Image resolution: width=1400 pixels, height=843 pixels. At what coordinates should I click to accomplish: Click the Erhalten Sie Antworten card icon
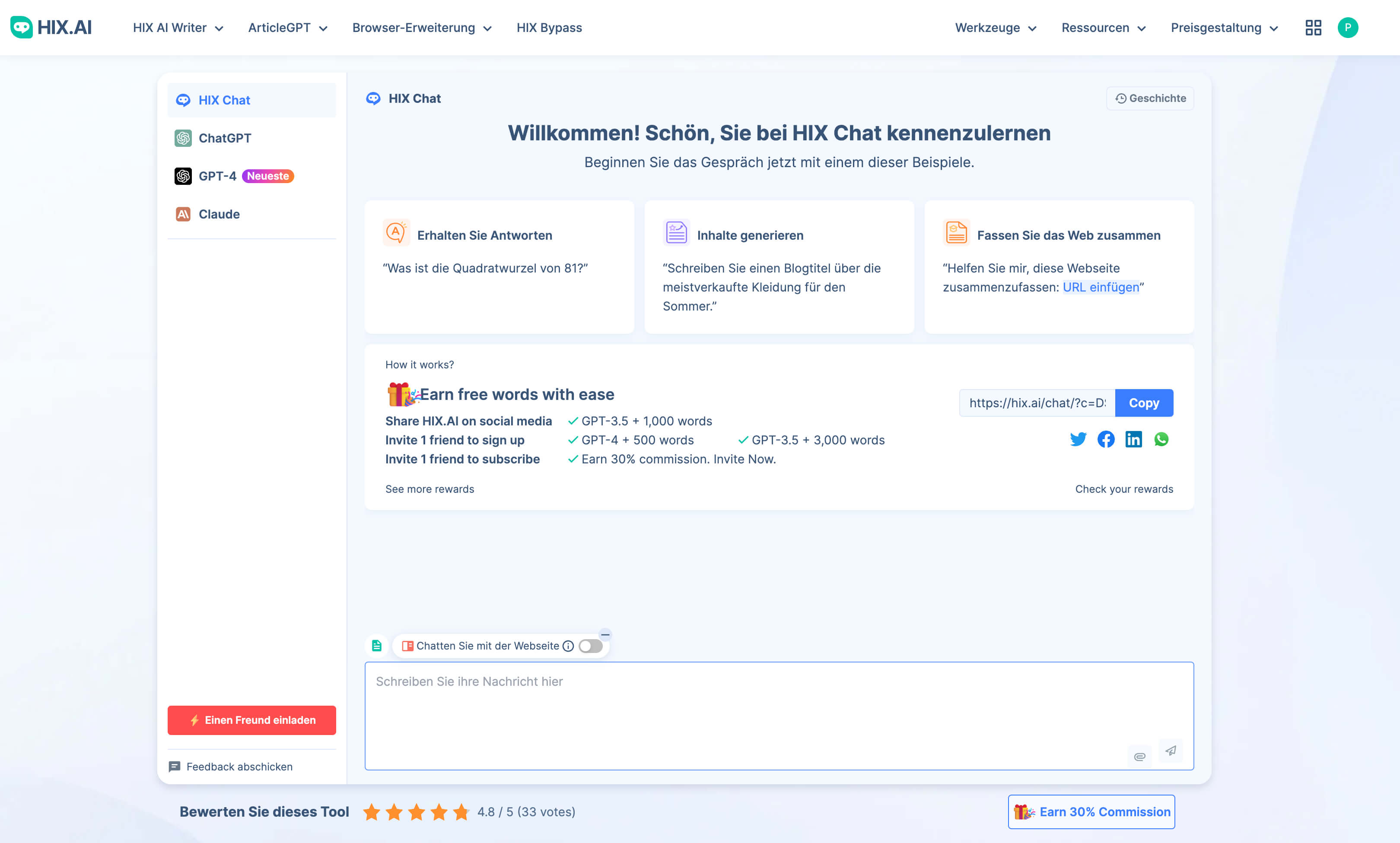click(396, 232)
